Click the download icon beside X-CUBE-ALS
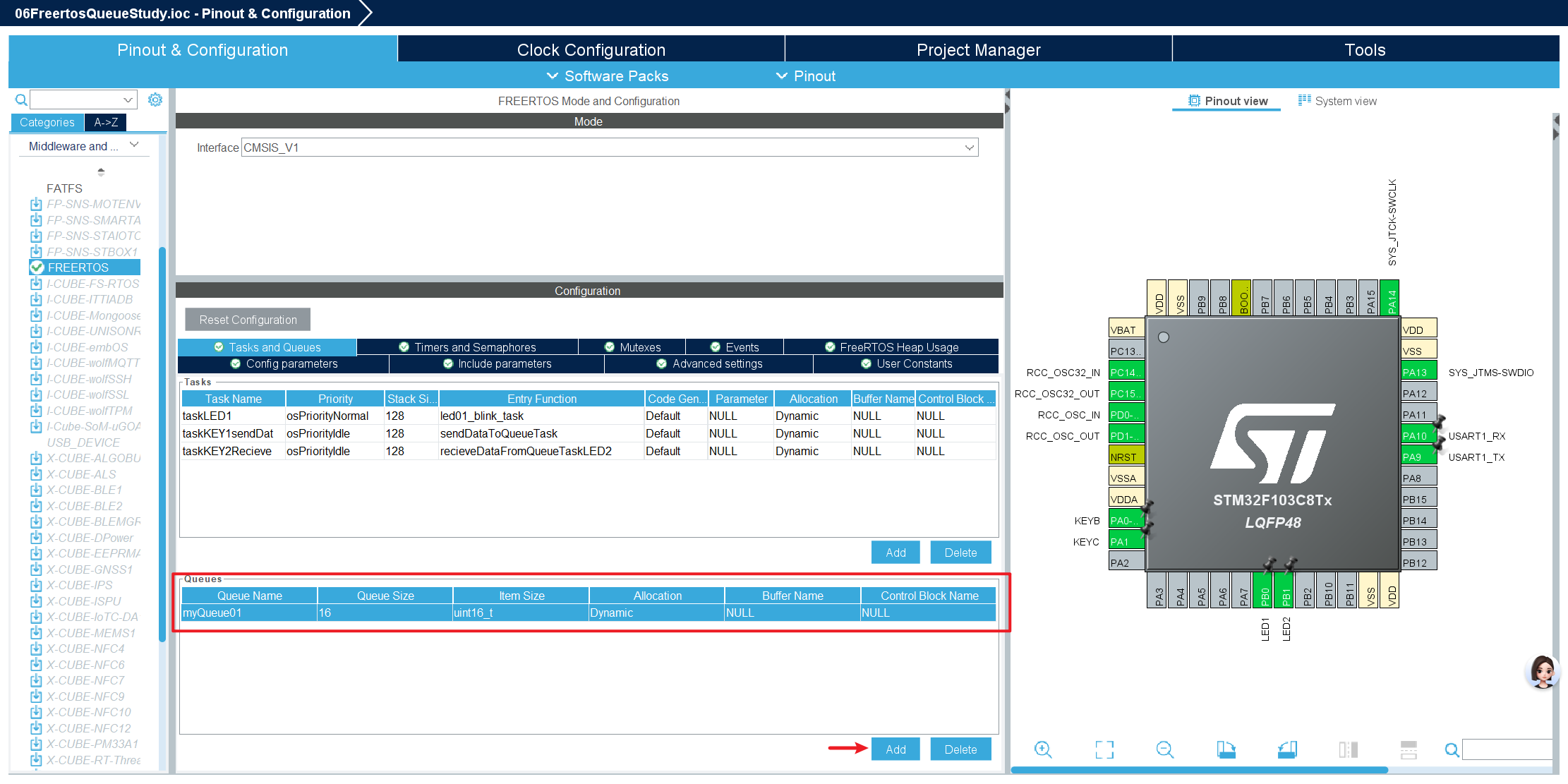The width and height of the screenshot is (1568, 784). [36, 474]
